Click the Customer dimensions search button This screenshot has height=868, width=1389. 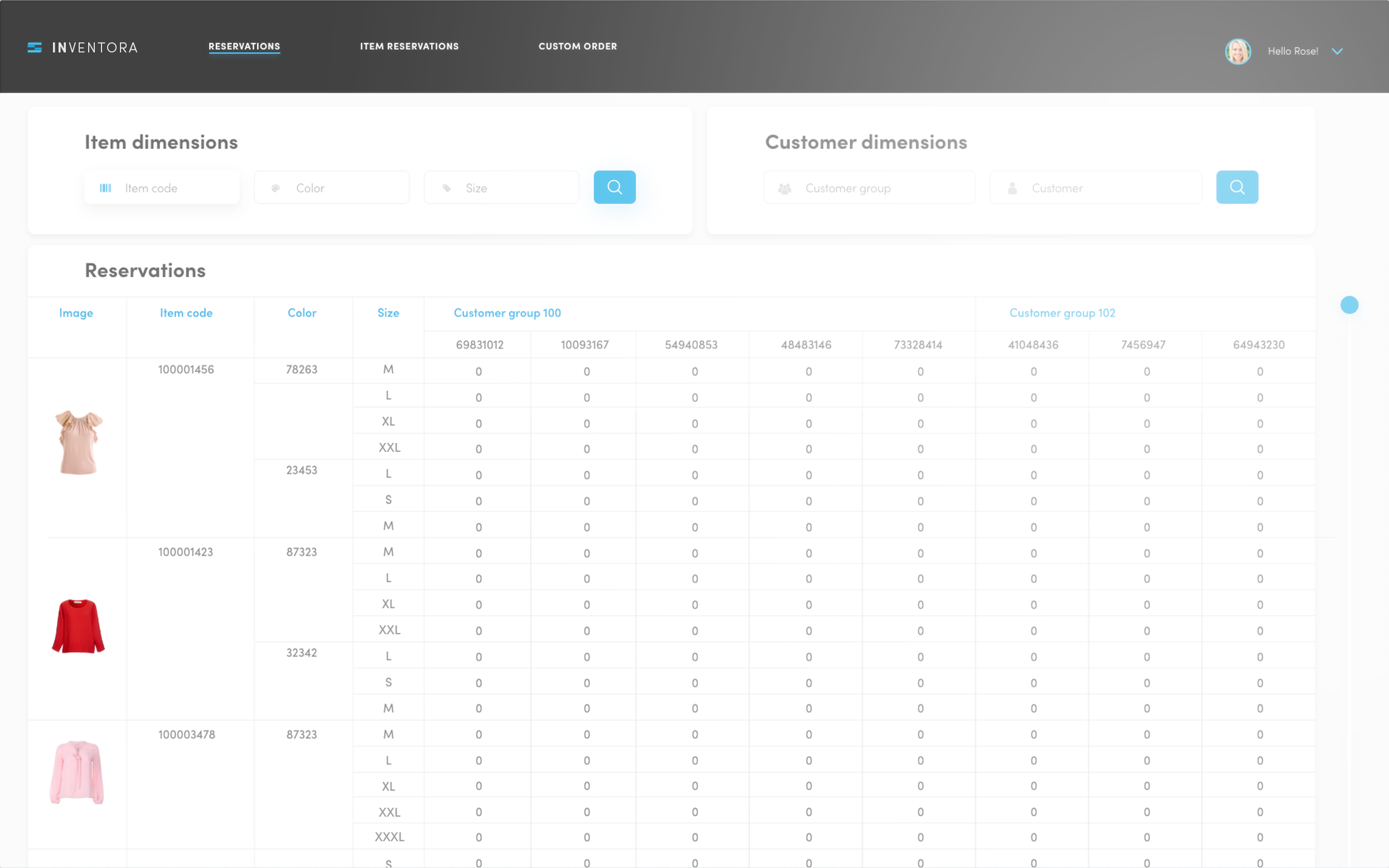tap(1237, 187)
